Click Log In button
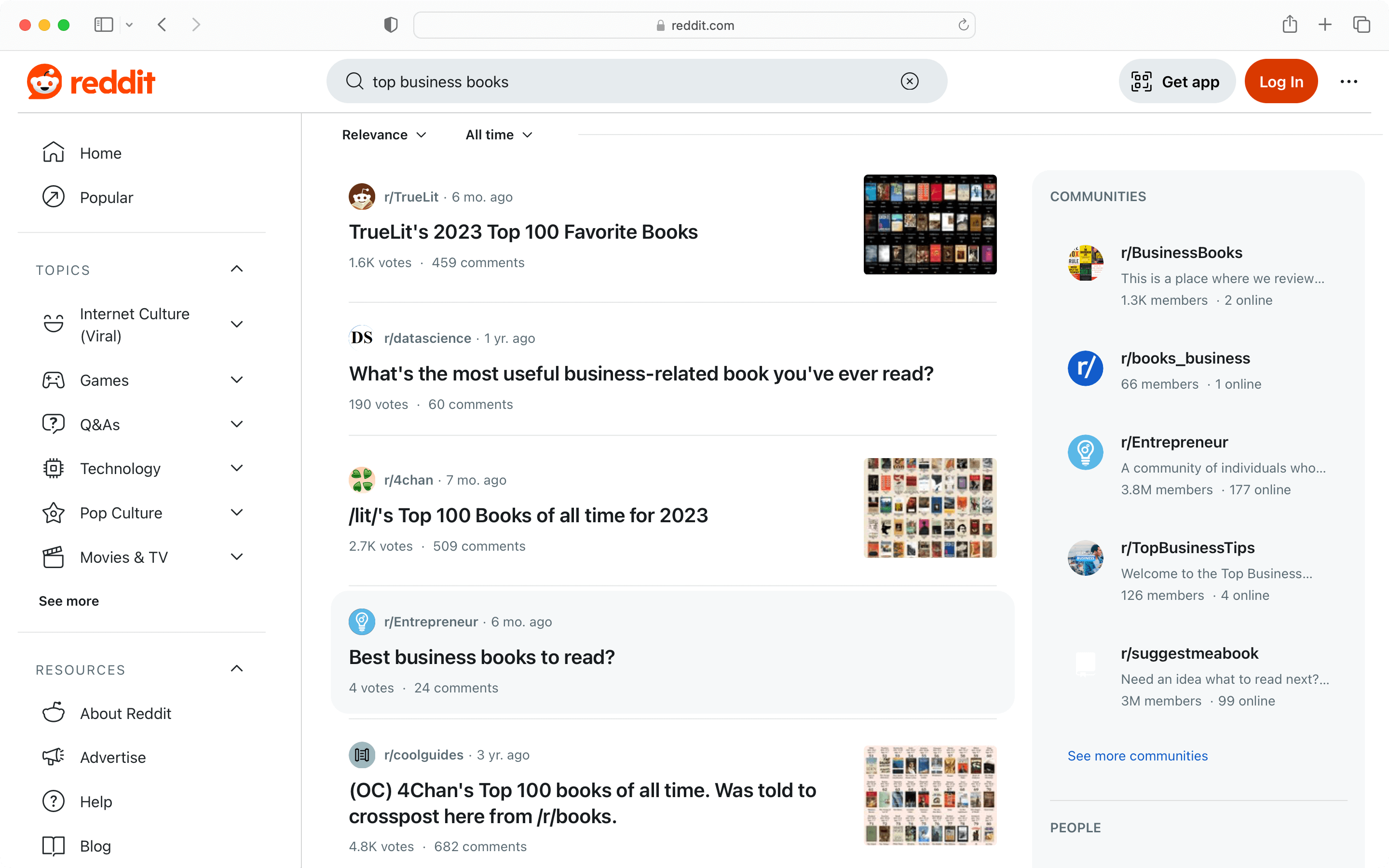 (x=1280, y=81)
